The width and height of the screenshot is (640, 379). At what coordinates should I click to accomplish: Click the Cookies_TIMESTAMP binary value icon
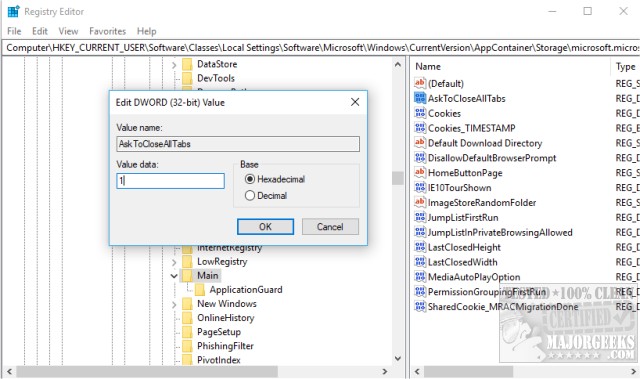pos(420,128)
